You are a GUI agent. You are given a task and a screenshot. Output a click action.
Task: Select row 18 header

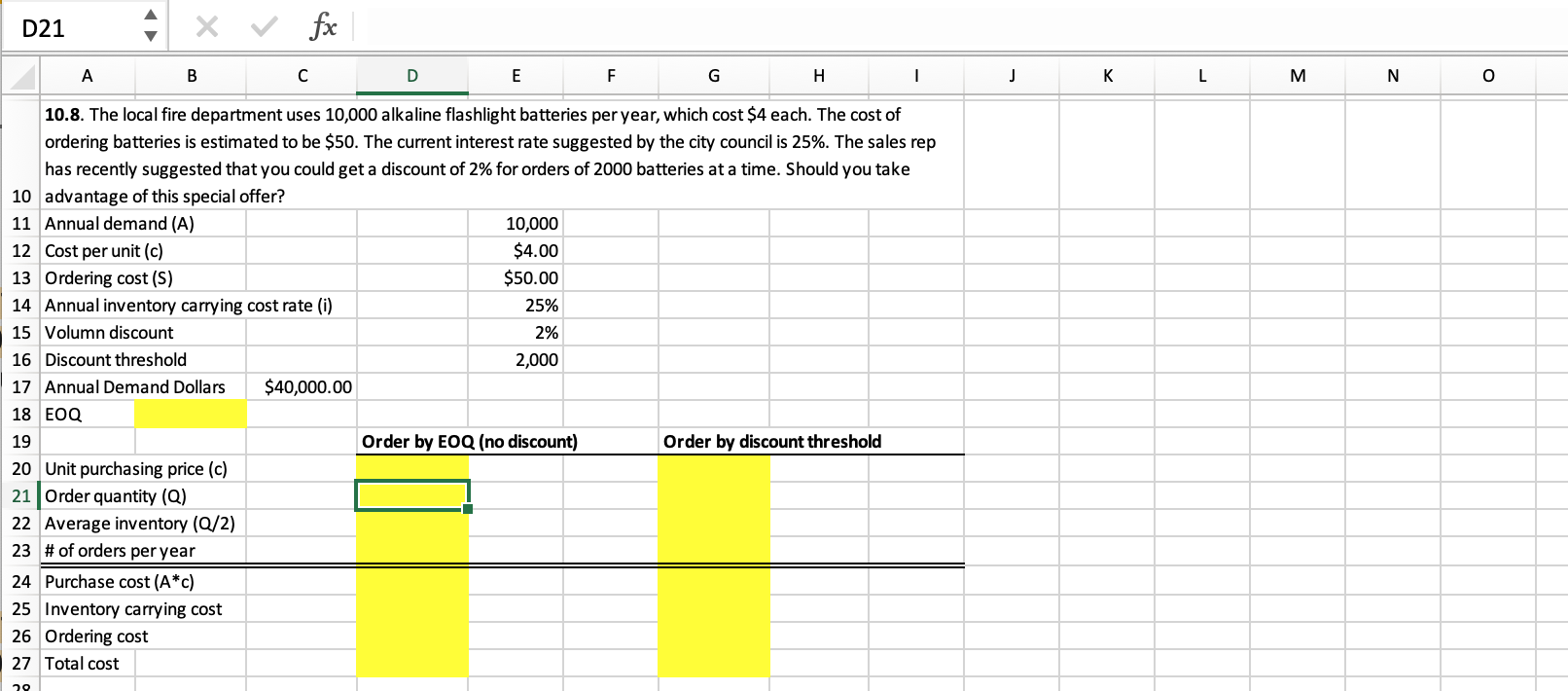pos(21,415)
